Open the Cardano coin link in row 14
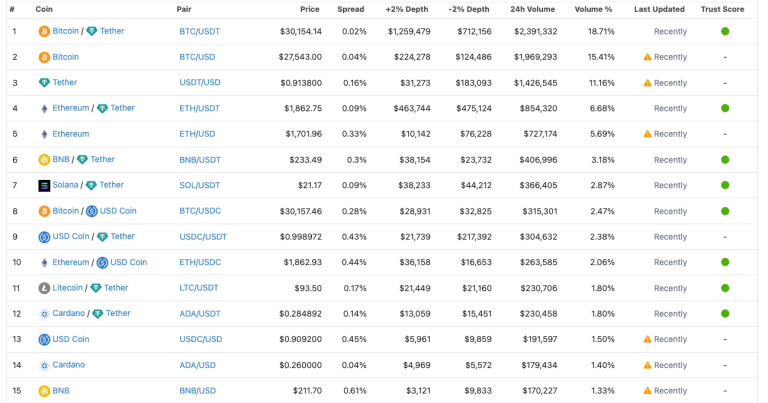The width and height of the screenshot is (768, 403). (x=68, y=365)
